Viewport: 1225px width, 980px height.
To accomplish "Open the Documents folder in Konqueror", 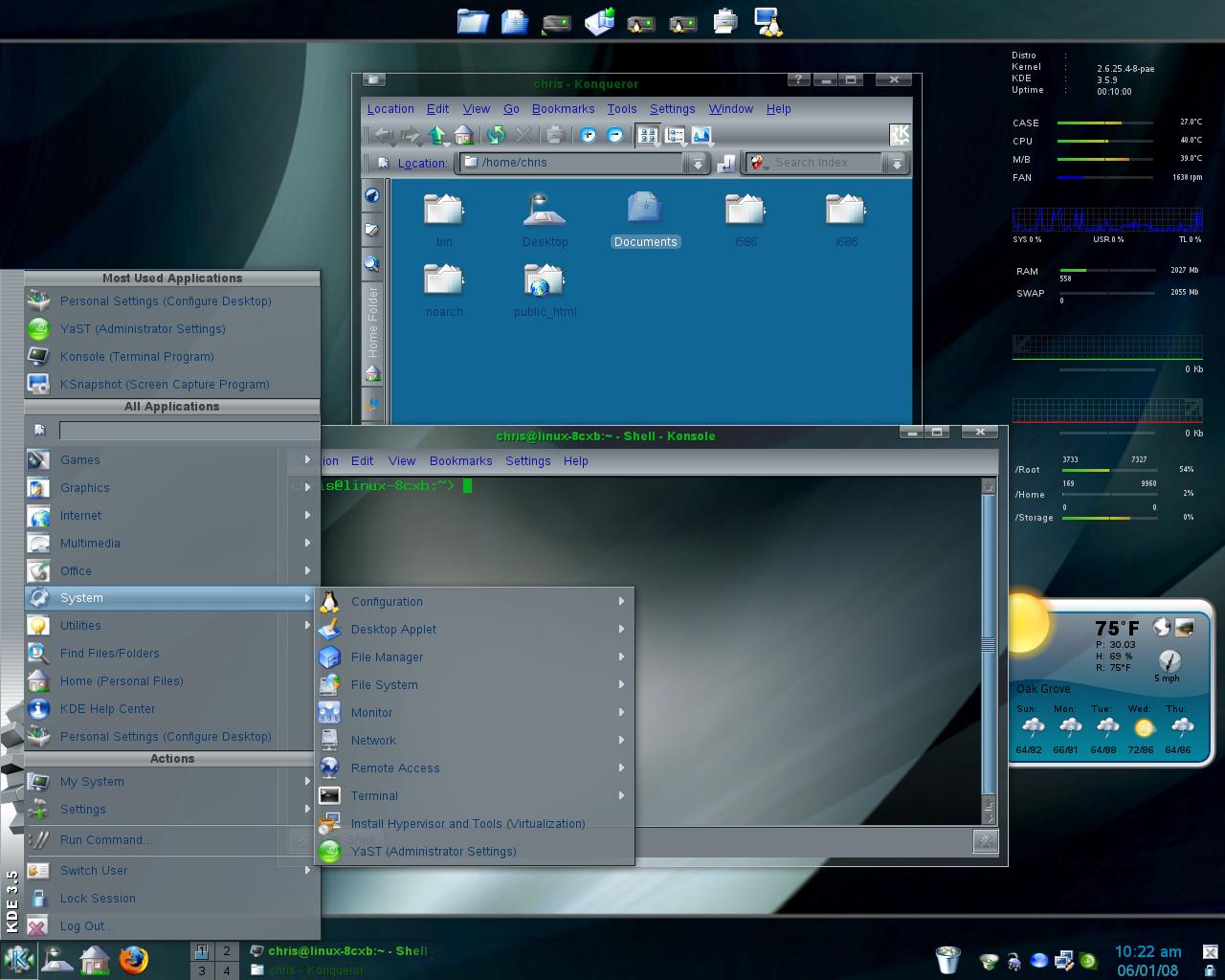I will click(645, 219).
